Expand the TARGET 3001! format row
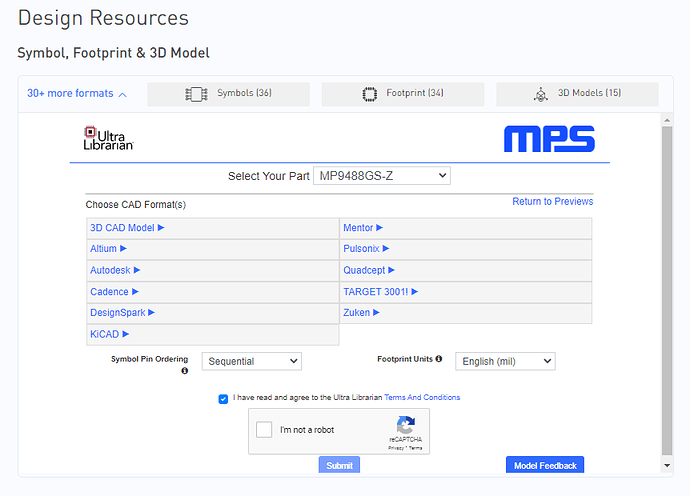Image resolution: width=690 pixels, height=496 pixels. click(466, 292)
